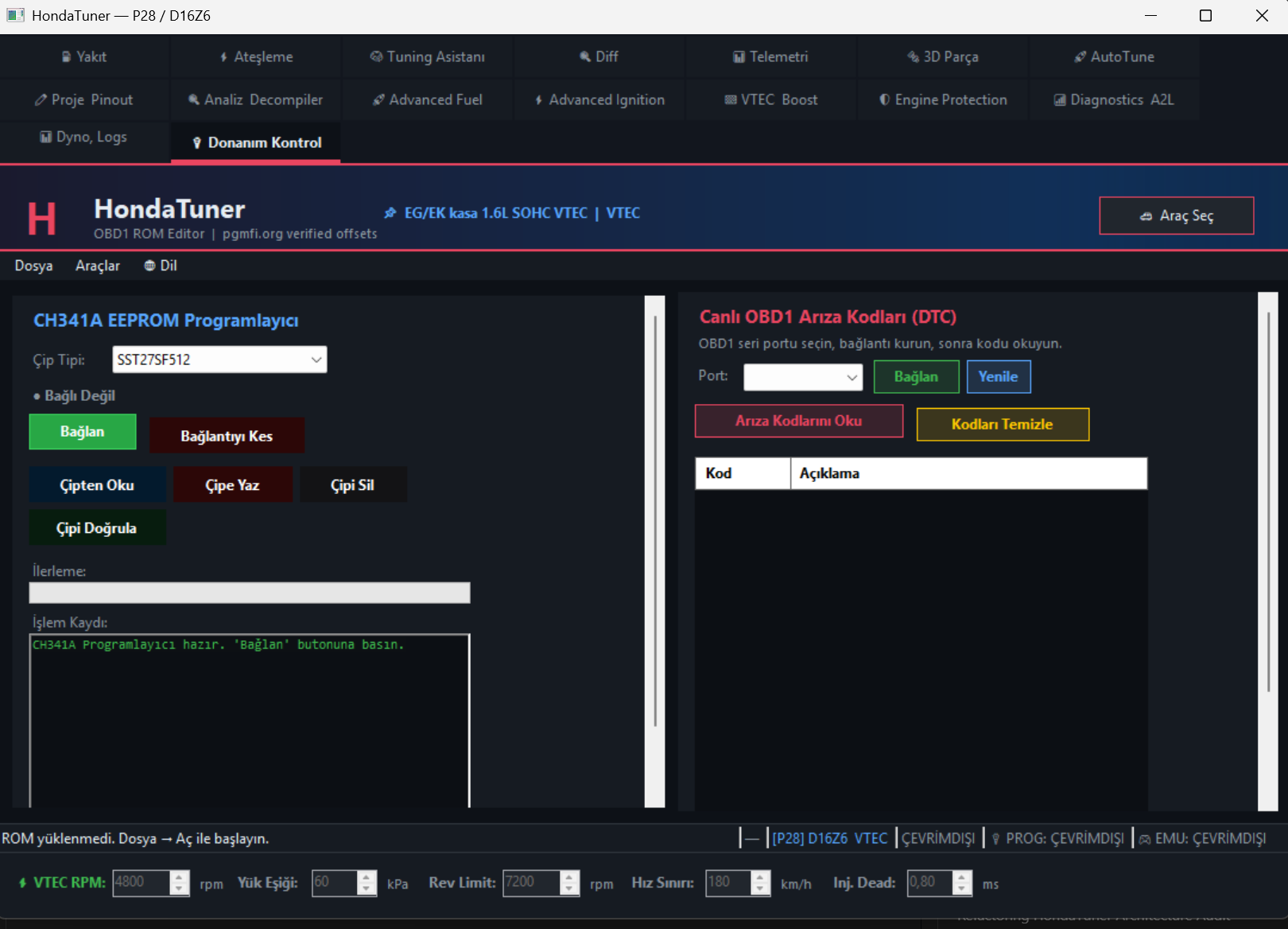This screenshot has width=1288, height=929.
Task: Click the Kod column header
Action: [x=743, y=473]
